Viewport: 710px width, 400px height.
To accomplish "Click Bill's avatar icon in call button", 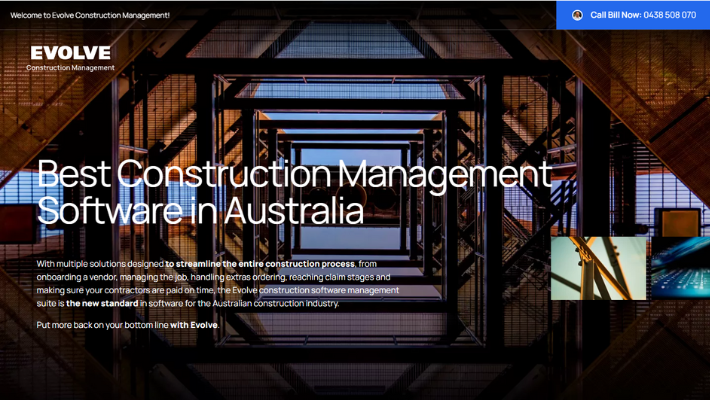I will 577,15.
